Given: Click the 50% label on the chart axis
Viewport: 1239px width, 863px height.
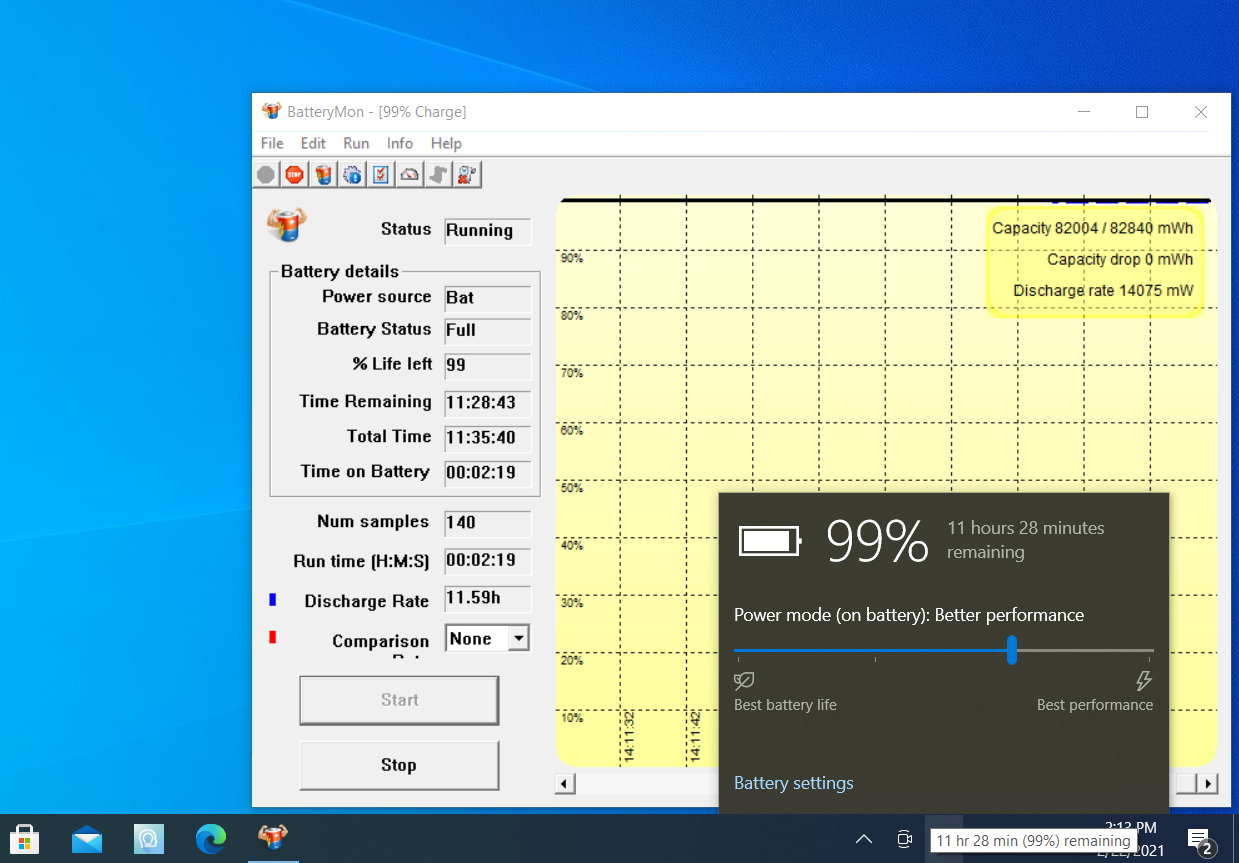Looking at the screenshot, I should (571, 488).
